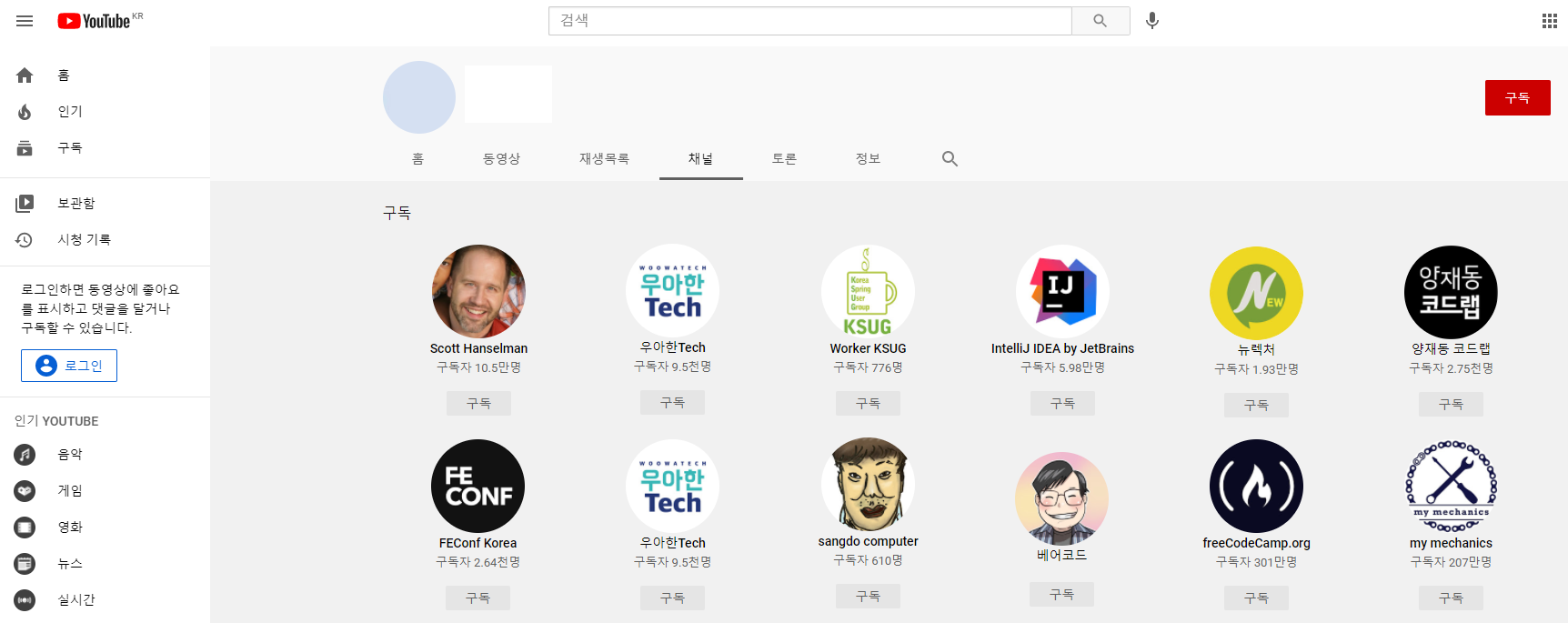Open 베어코드 channel avatar

(x=1061, y=498)
